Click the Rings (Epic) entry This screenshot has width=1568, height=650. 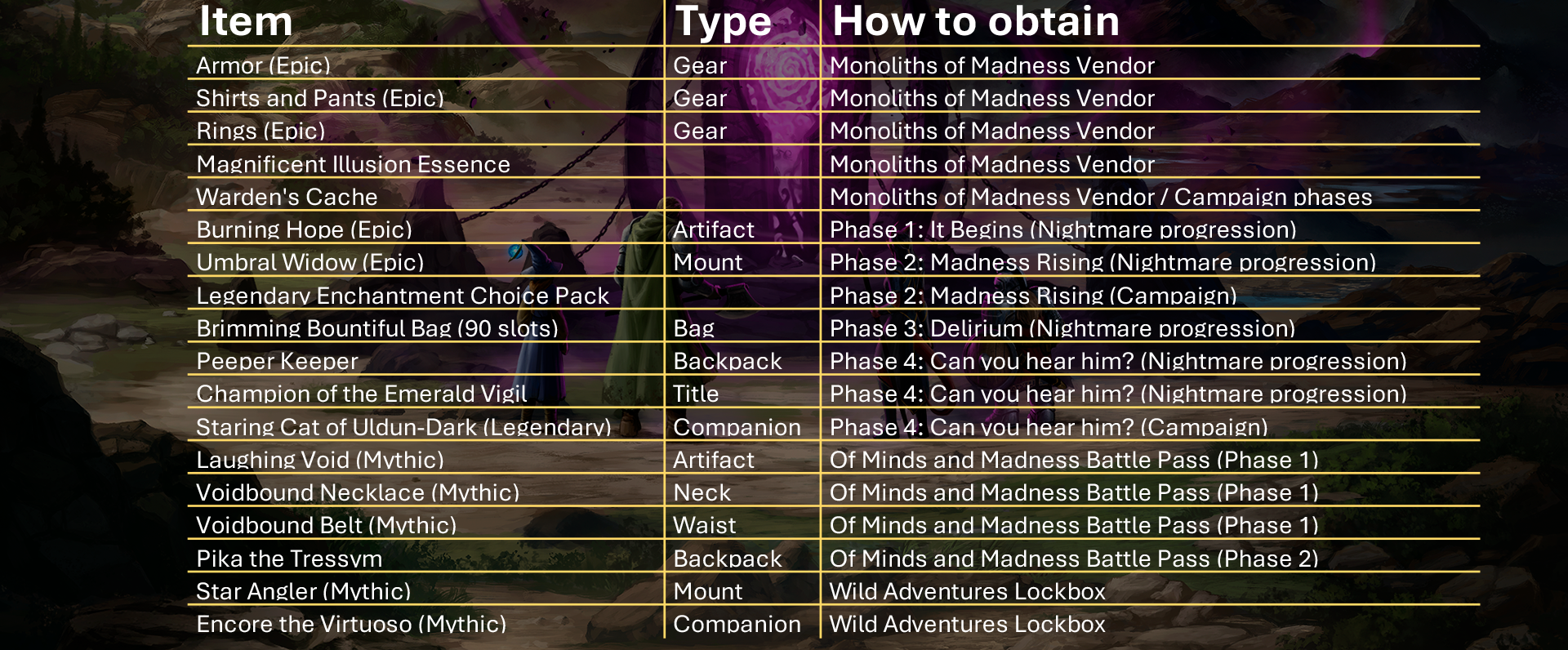(x=261, y=131)
